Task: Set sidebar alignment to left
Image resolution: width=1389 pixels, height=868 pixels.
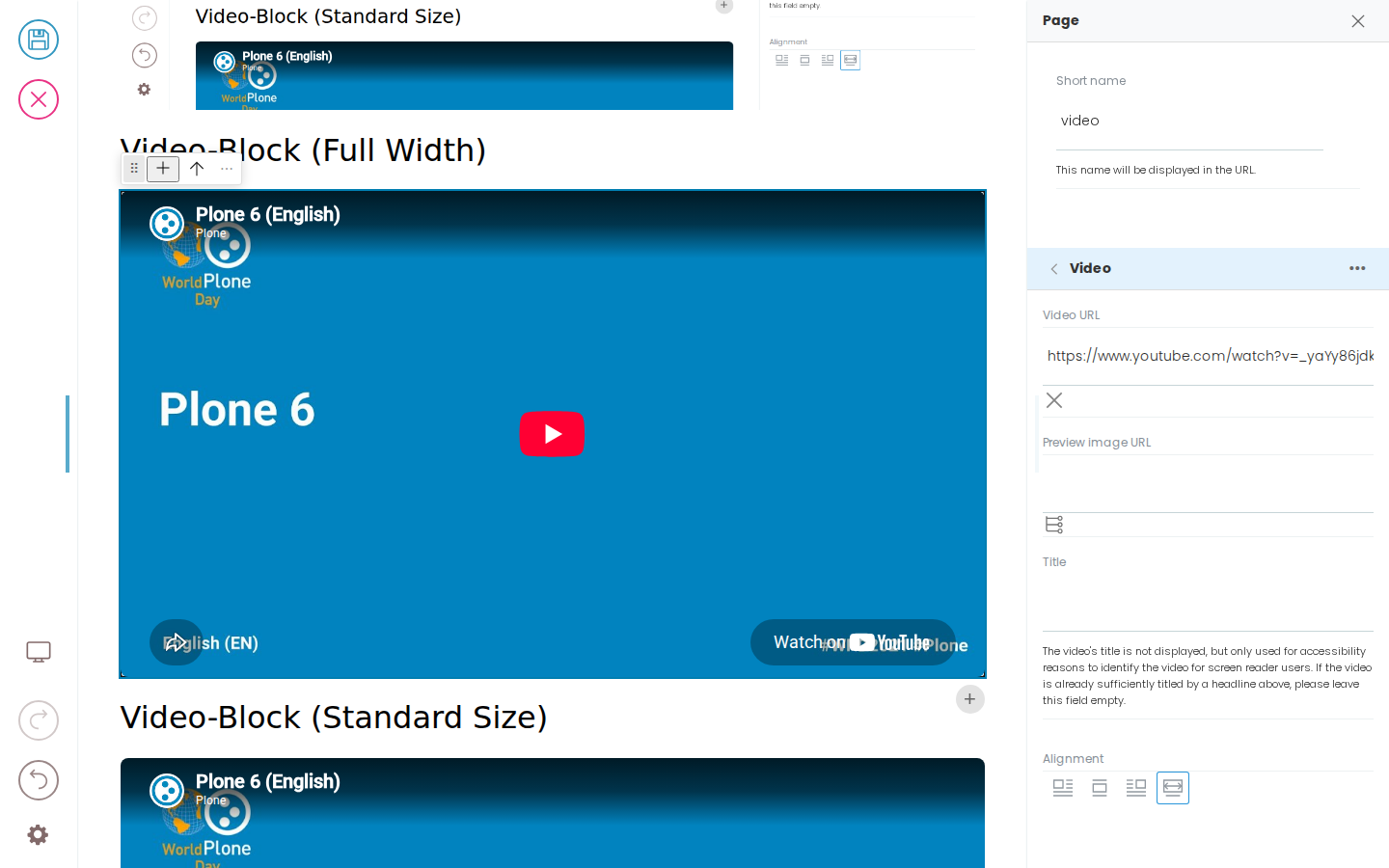Action: (1063, 788)
